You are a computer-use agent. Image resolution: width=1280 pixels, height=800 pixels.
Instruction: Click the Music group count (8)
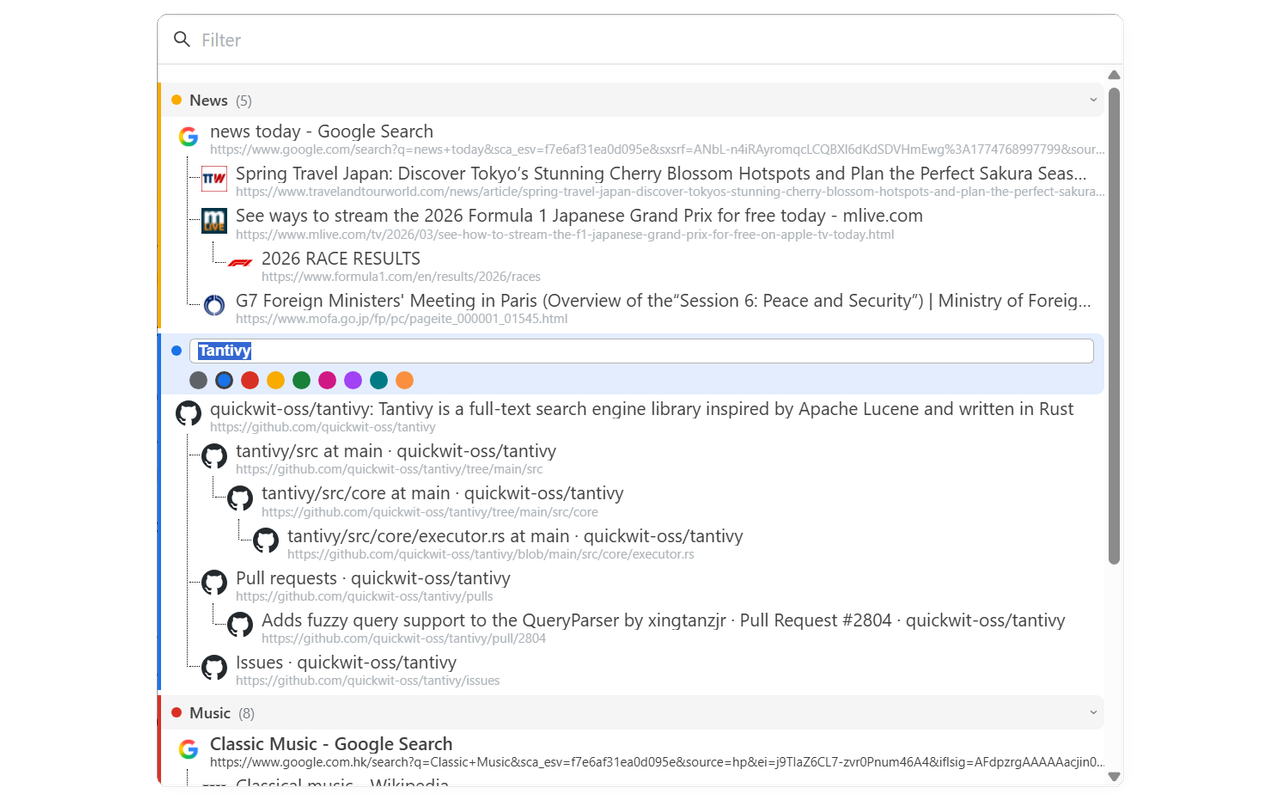[247, 714]
